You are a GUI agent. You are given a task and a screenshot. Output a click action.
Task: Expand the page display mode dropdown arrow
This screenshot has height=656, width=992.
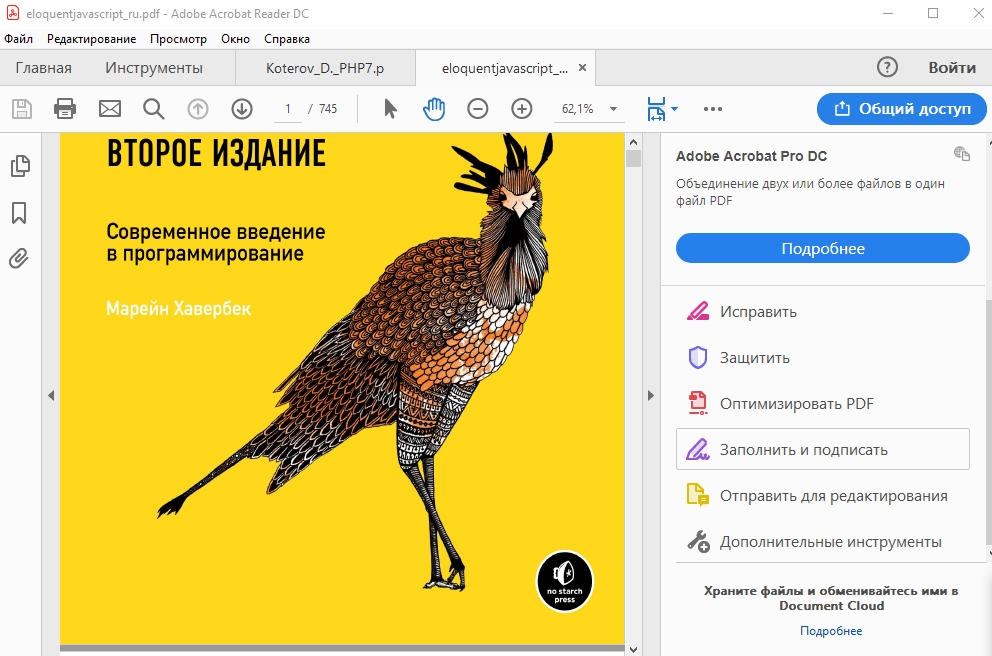(674, 109)
